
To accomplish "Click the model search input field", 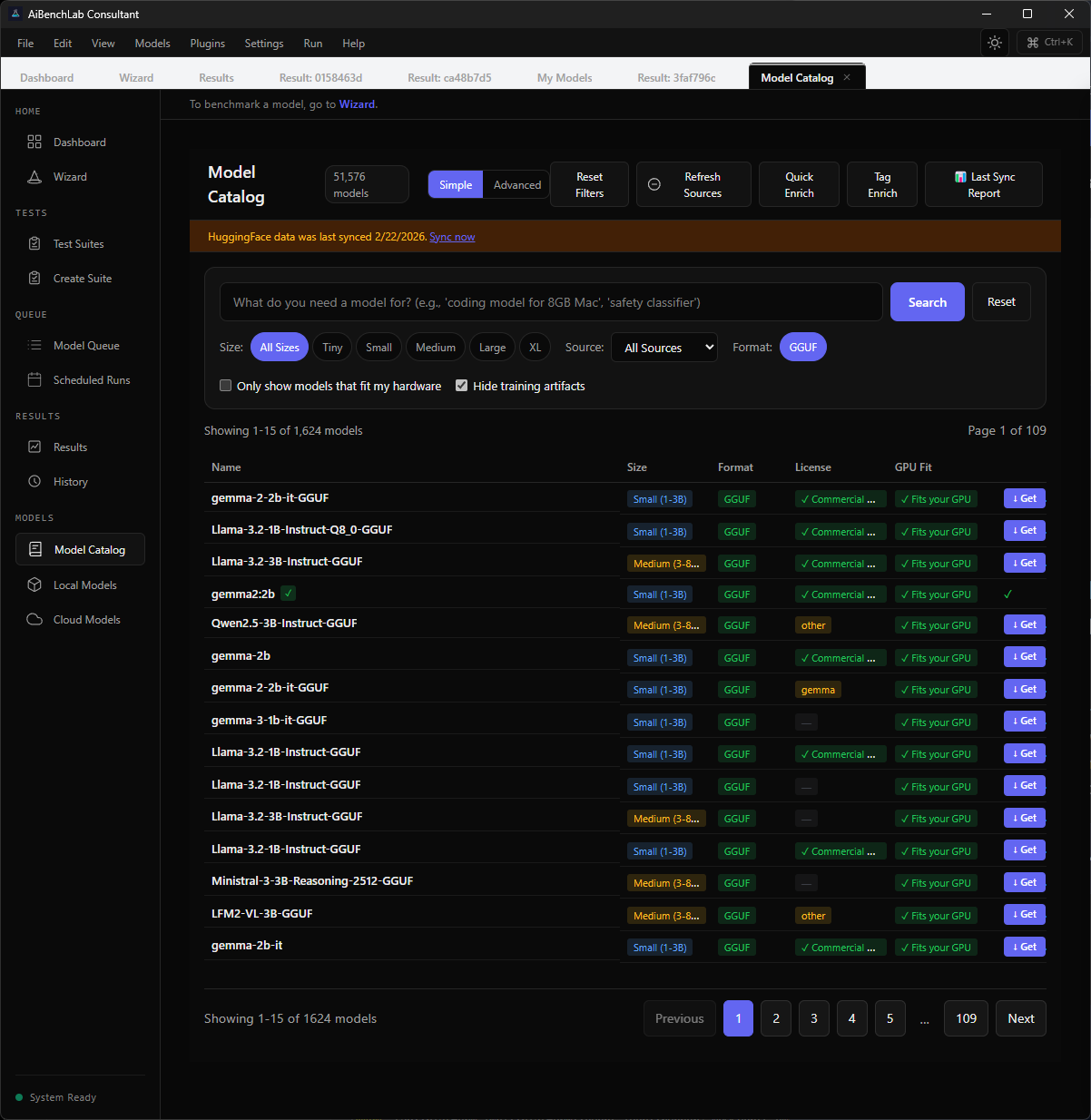I will coord(550,302).
